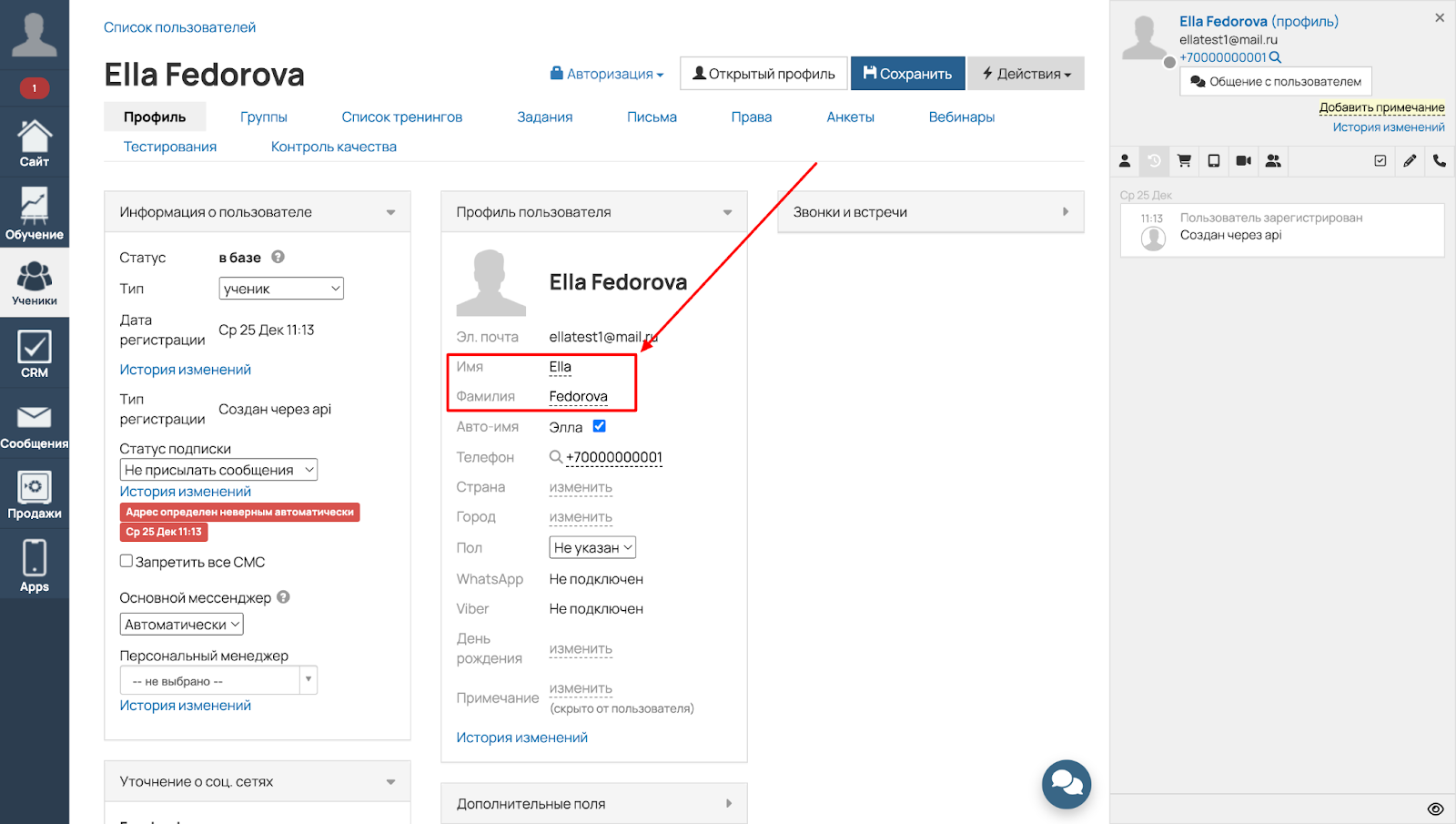This screenshot has height=824, width=1456.
Task: Open the Действия actions menu
Action: [x=1026, y=74]
